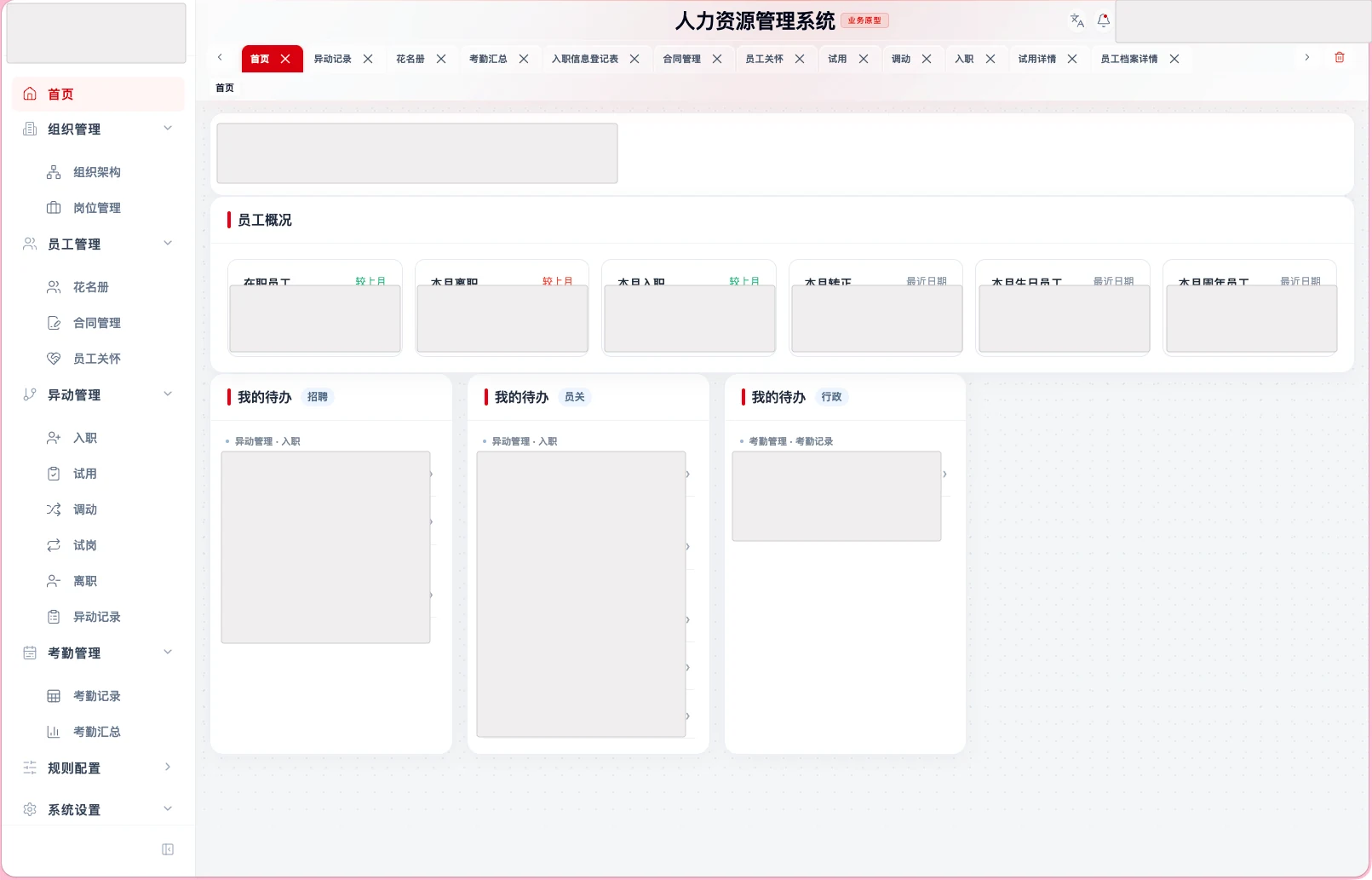Screen dimensions: 1372x880
Task: Expand the 规则配置 menu chevron
Action: coord(168,768)
